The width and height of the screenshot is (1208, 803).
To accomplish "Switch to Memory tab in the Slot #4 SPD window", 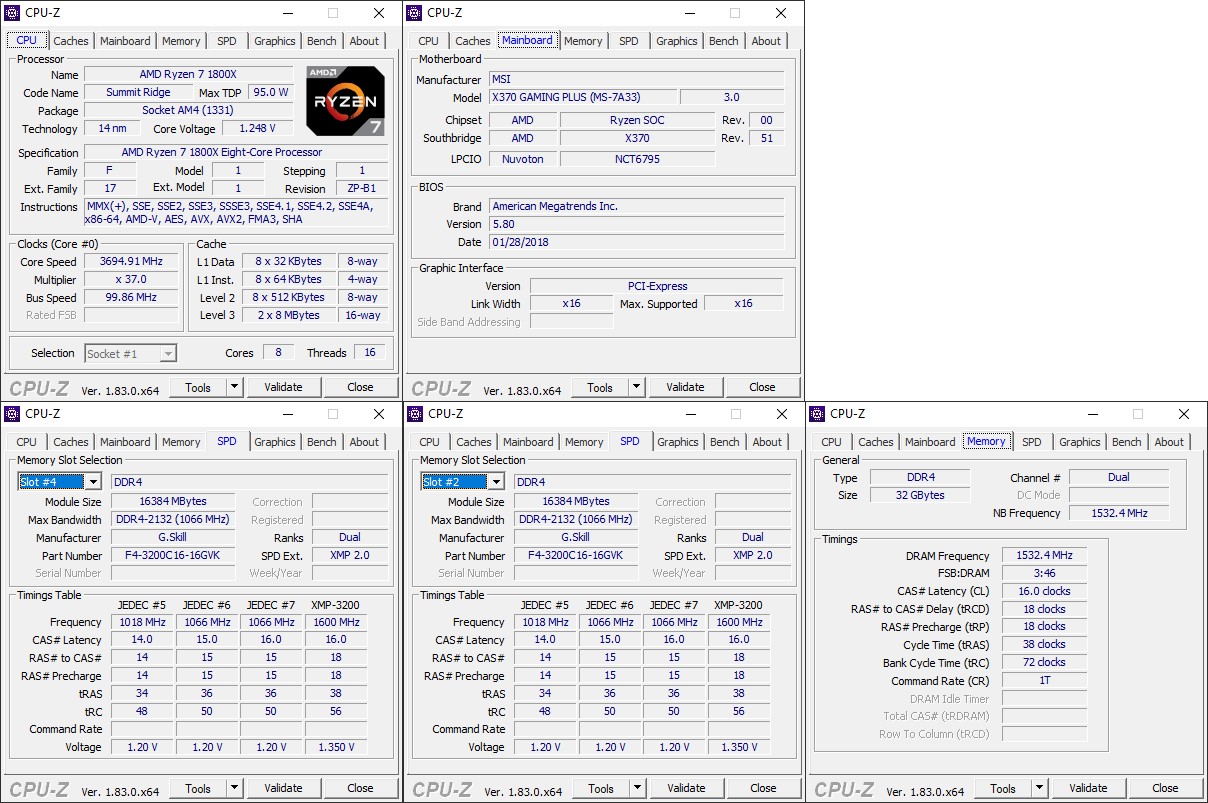I will click(181, 442).
